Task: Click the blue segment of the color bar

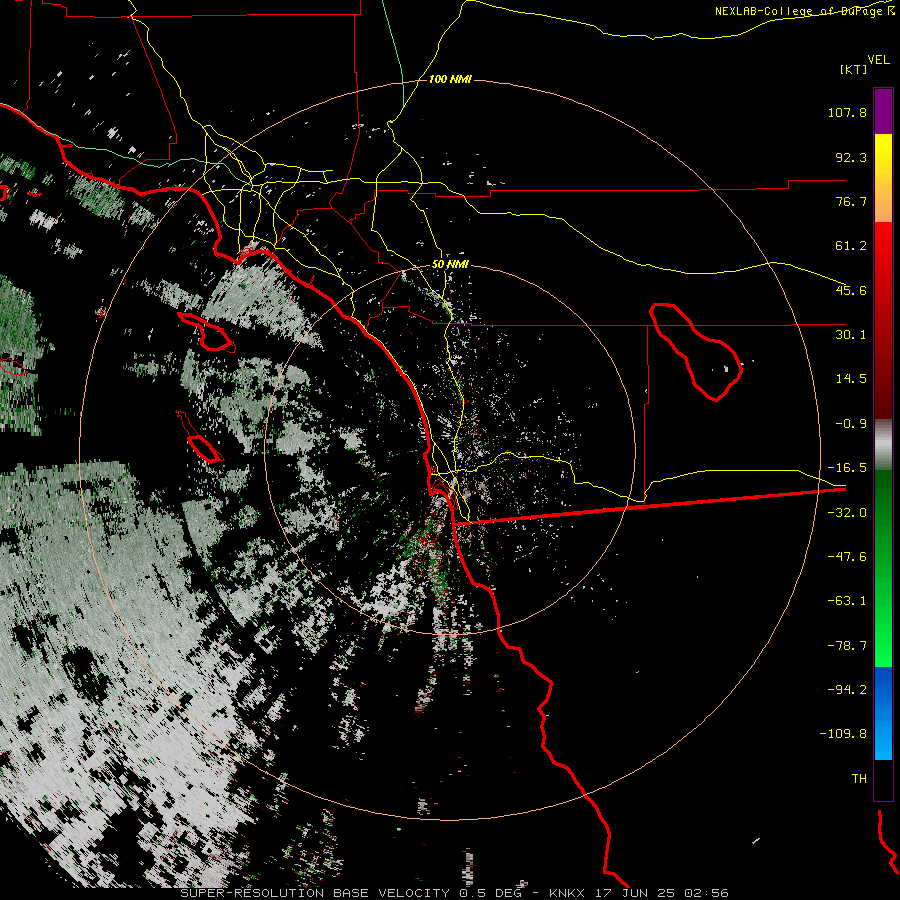Action: [x=883, y=713]
